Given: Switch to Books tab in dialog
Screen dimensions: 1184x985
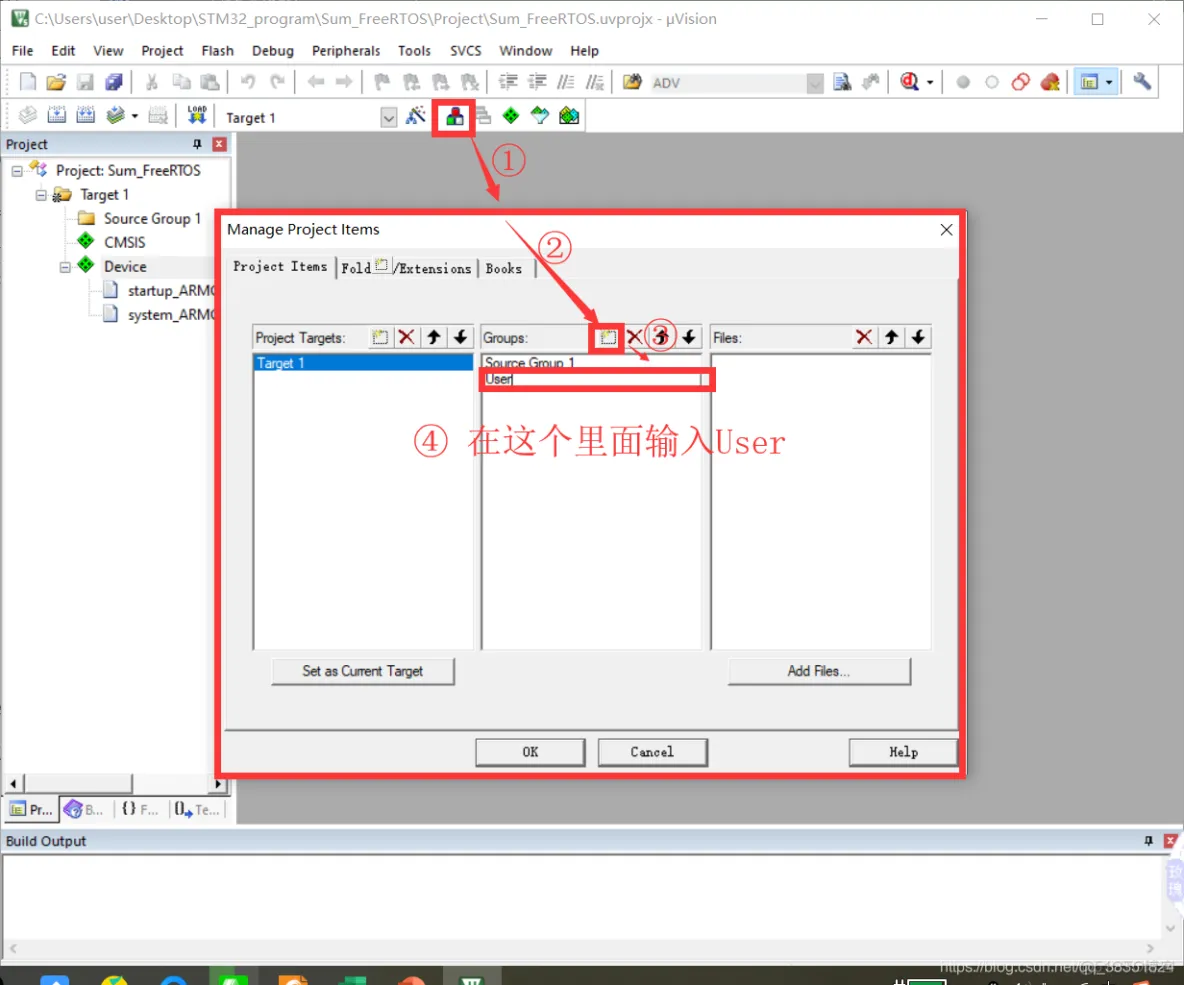Looking at the screenshot, I should 504,268.
